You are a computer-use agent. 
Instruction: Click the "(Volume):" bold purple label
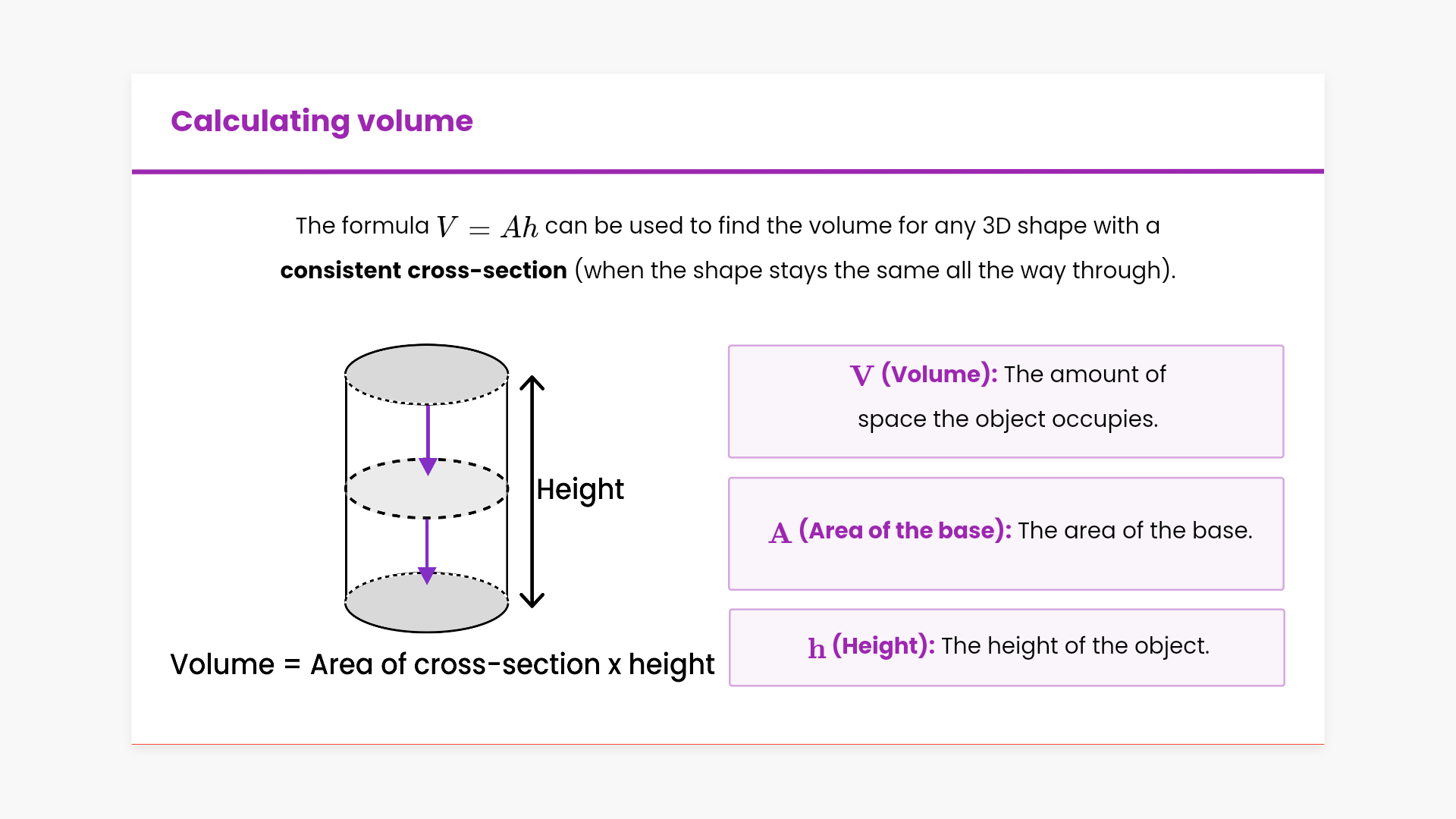pos(939,375)
